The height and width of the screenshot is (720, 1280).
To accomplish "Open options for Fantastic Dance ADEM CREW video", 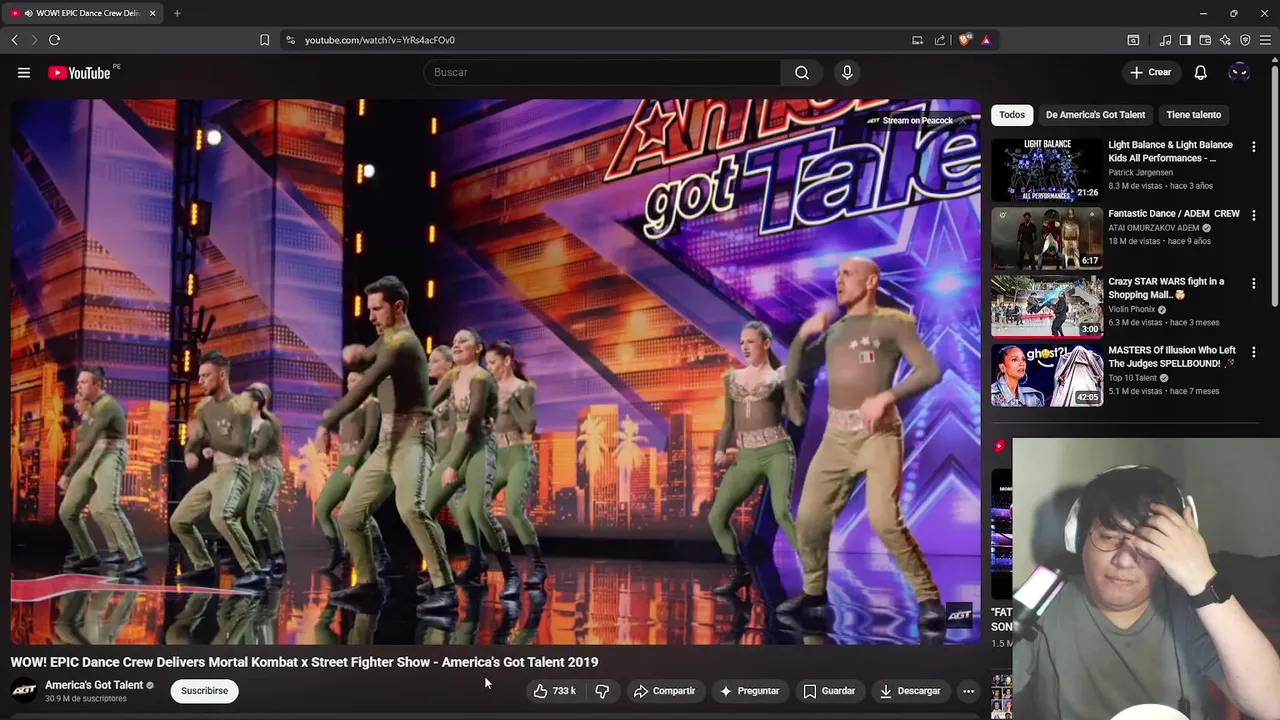I will (x=1253, y=215).
